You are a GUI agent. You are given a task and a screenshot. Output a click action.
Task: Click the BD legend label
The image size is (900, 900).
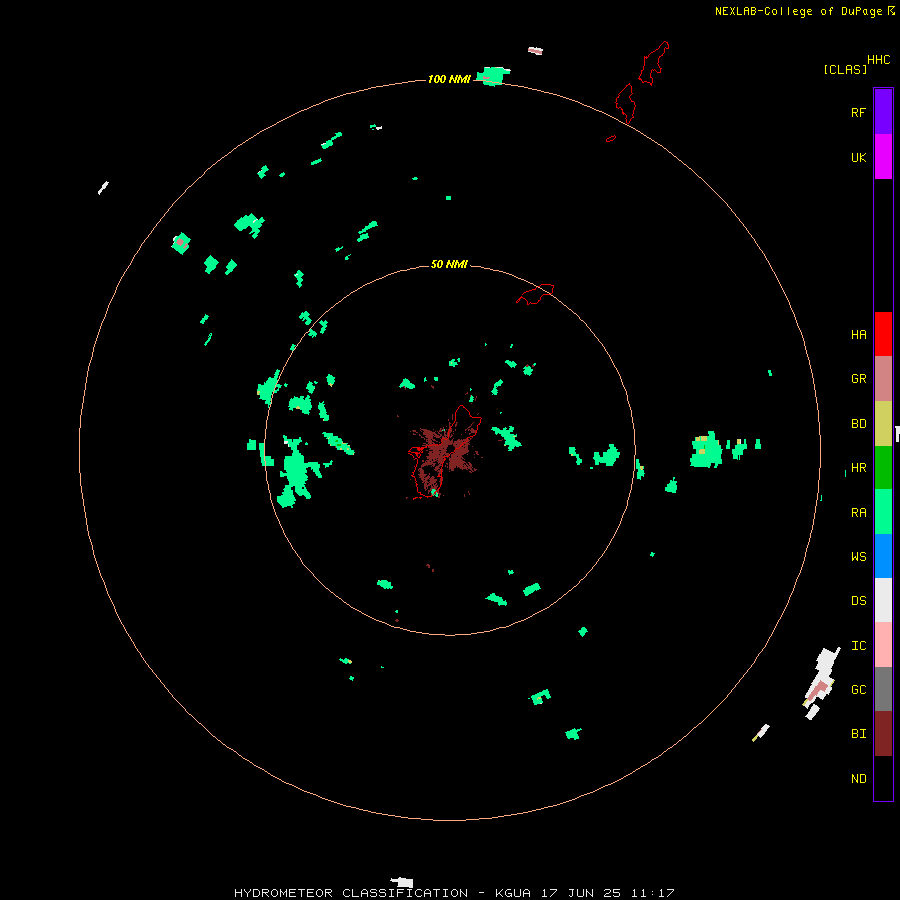[x=858, y=424]
